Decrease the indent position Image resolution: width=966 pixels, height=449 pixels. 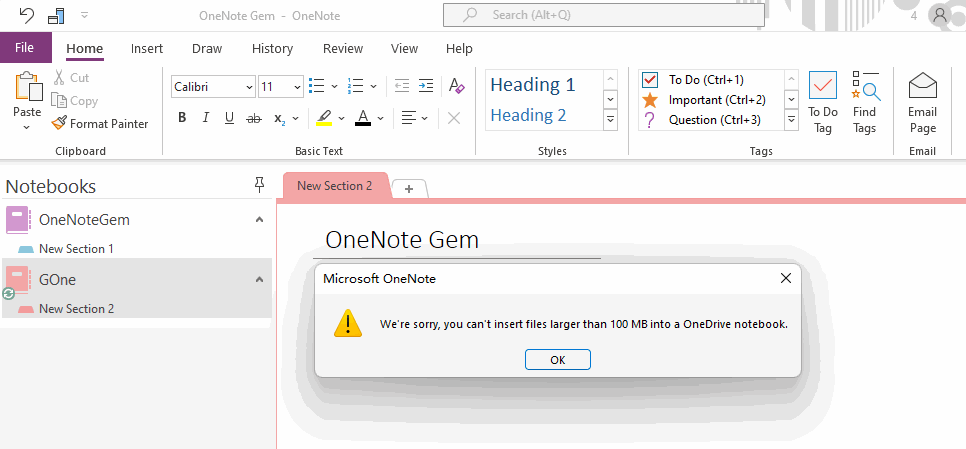[x=402, y=86]
